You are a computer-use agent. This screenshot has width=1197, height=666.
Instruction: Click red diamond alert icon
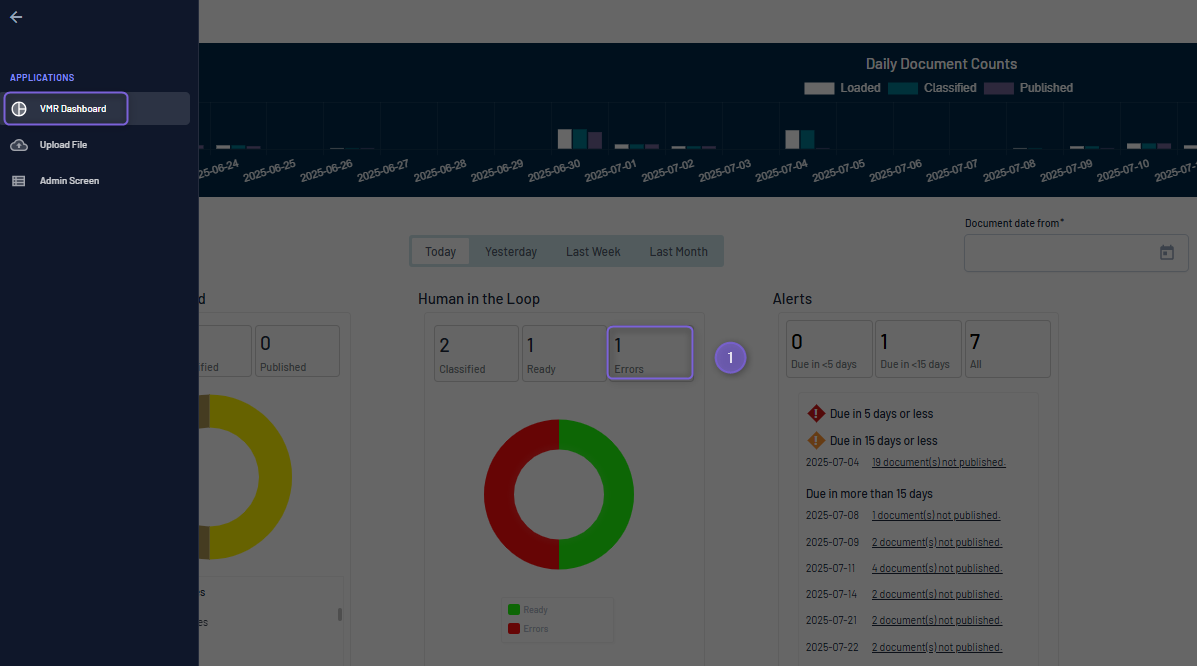(x=816, y=413)
